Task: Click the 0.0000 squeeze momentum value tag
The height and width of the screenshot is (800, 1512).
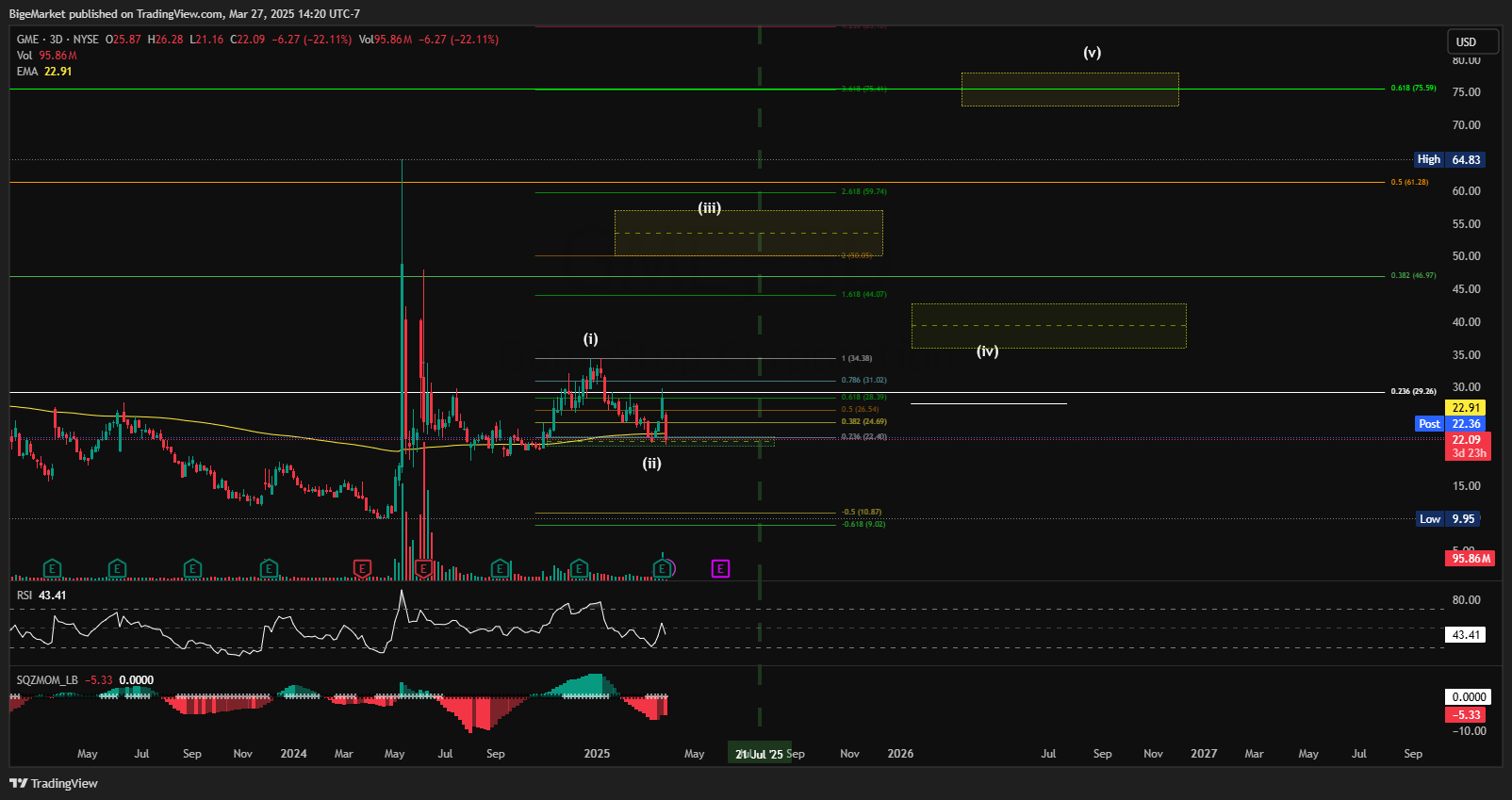Action: [x=1468, y=697]
